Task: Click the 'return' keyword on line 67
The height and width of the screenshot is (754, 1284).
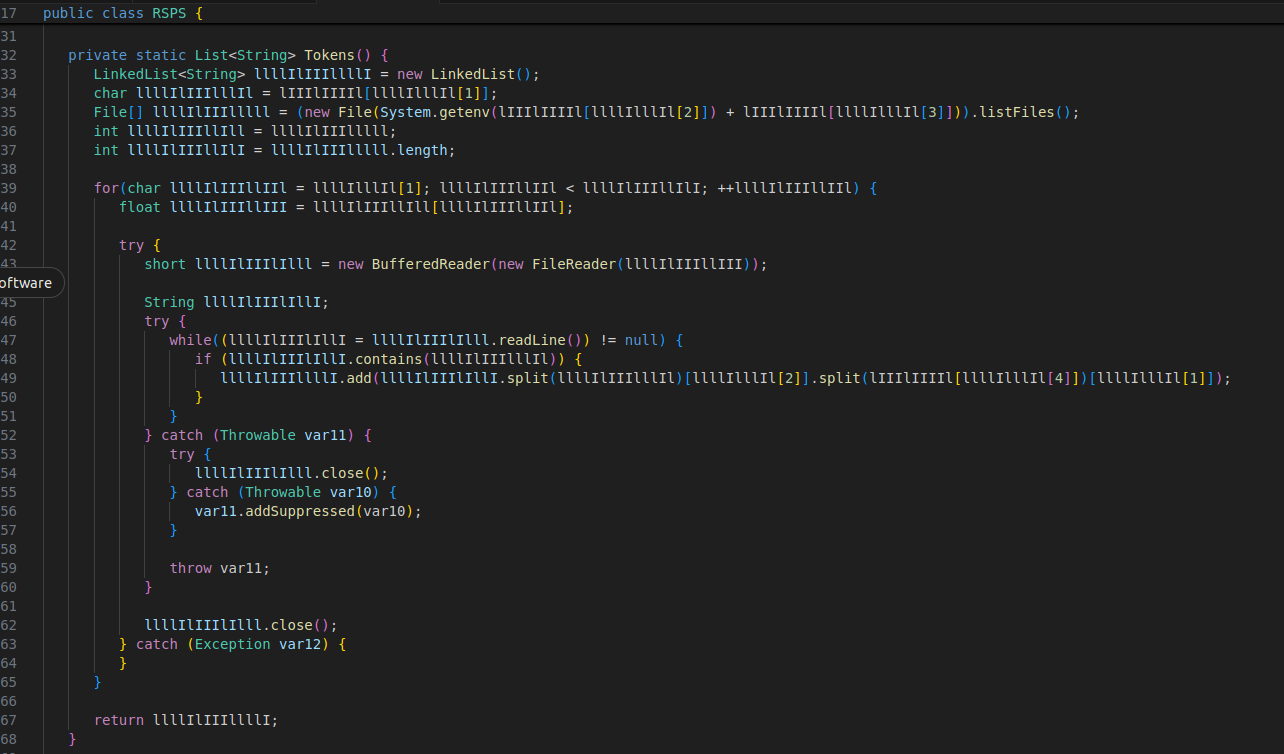Action: click(x=119, y=720)
